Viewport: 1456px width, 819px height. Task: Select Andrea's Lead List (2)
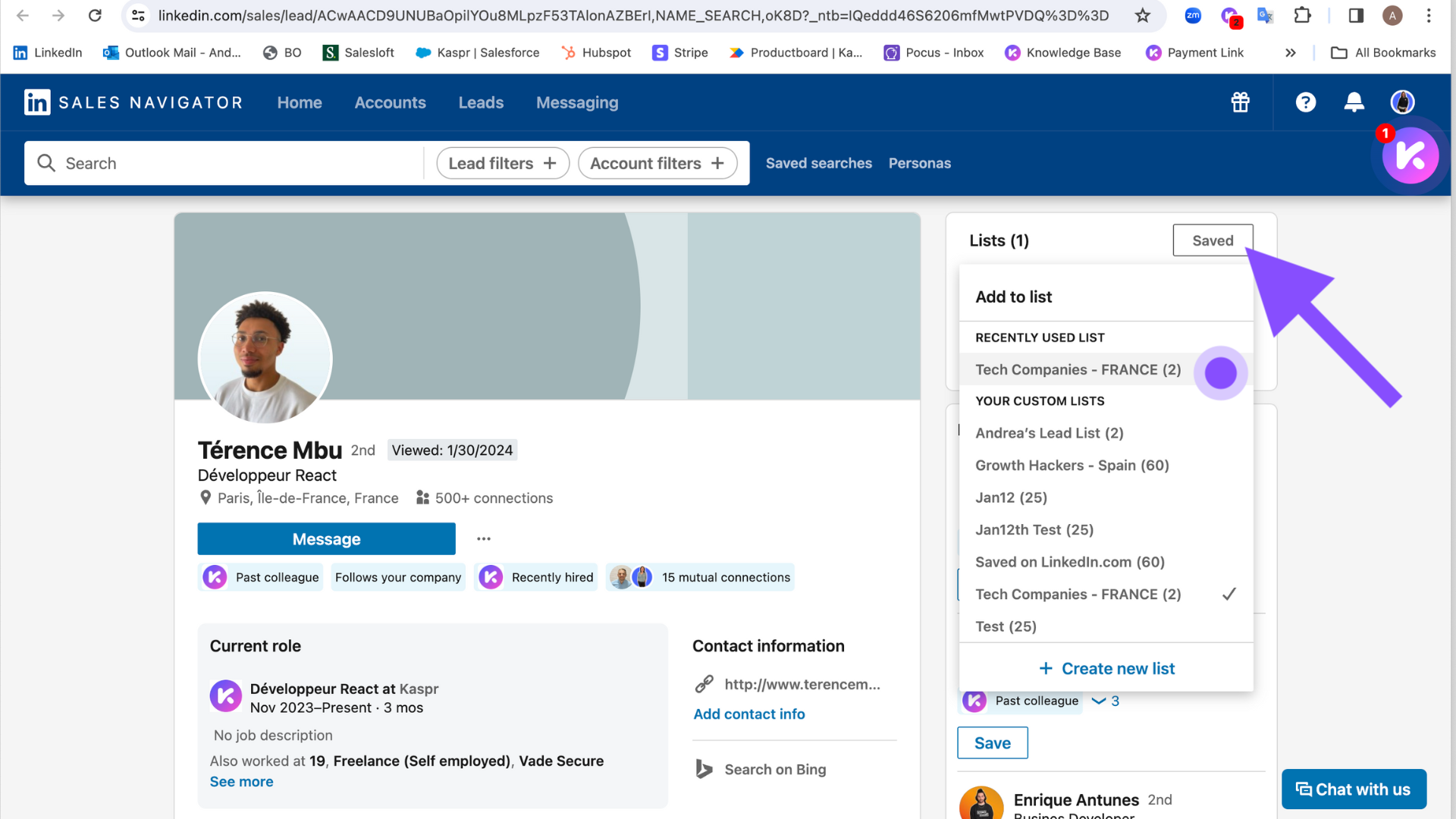click(1106, 433)
